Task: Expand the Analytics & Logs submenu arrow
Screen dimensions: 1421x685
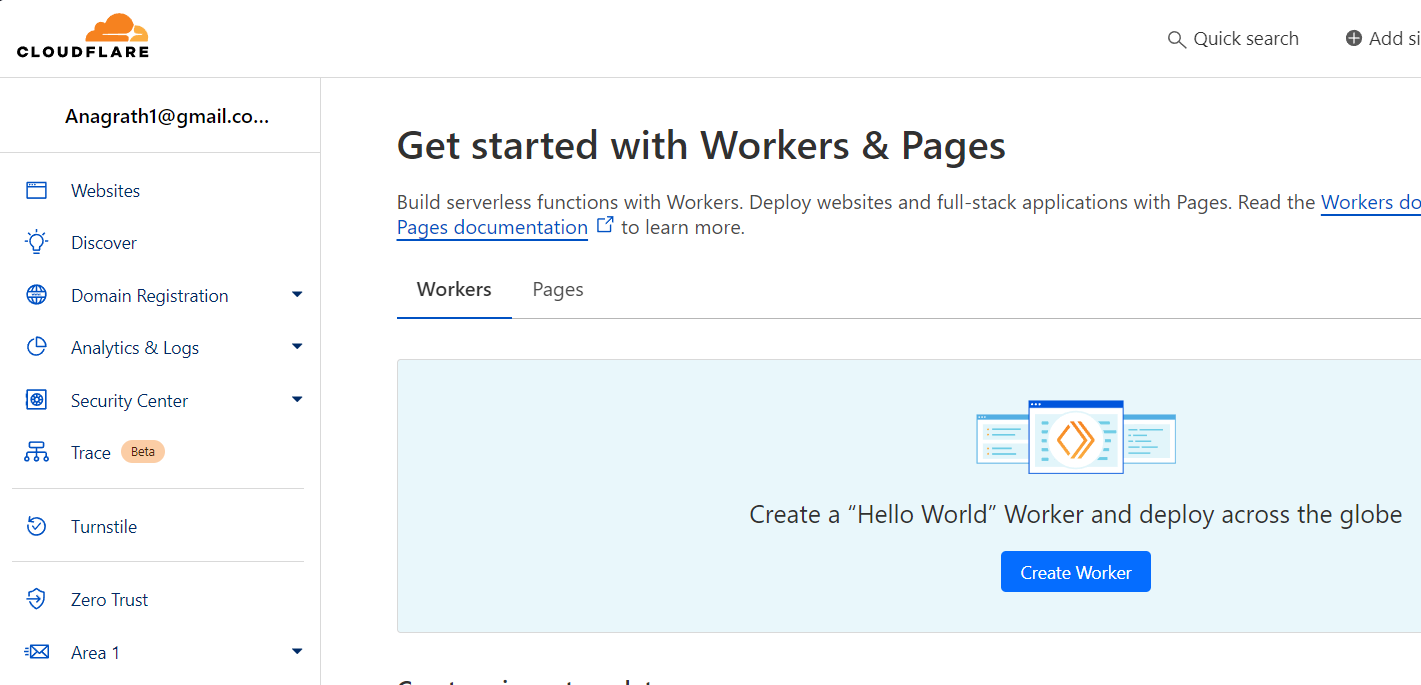Action: (297, 346)
